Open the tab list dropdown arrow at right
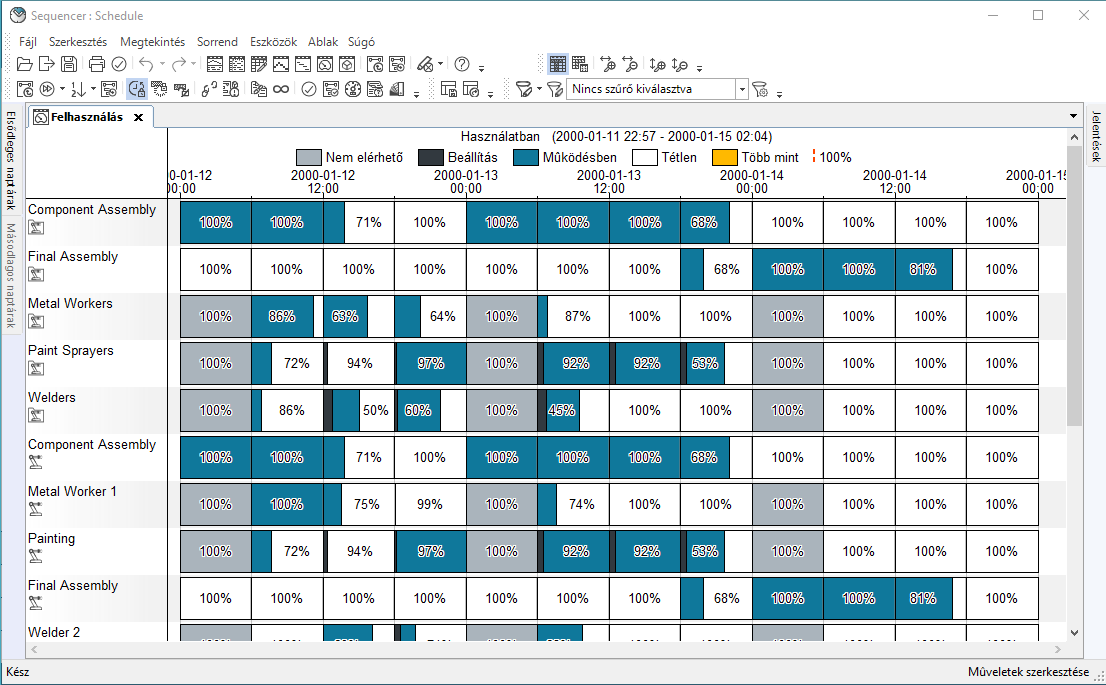The height and width of the screenshot is (685, 1106). point(1074,117)
